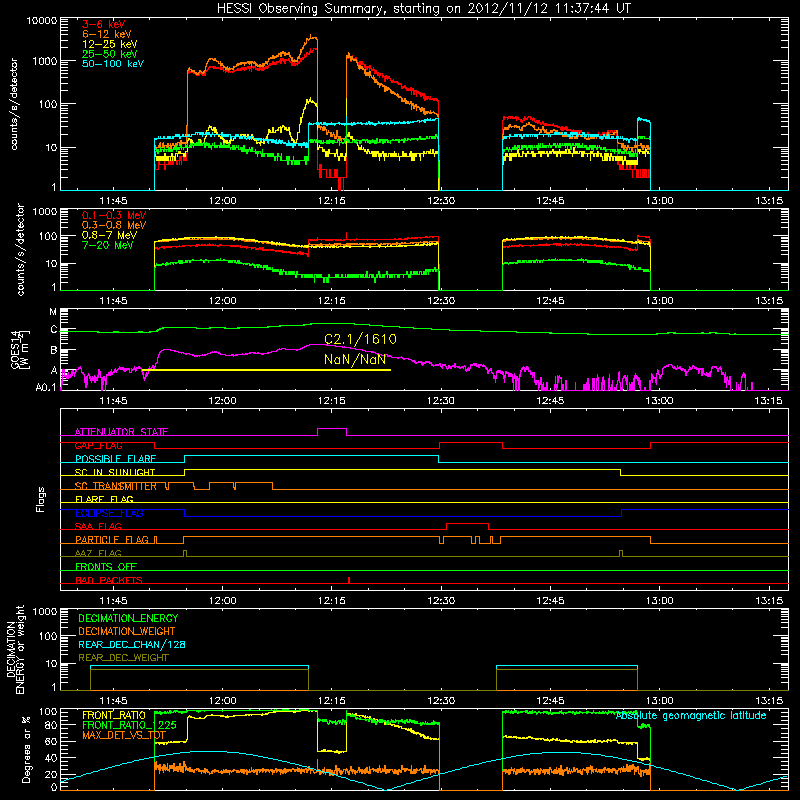Click the 13:00 tick label under GOES plot
This screenshot has height=800, width=800.
pyautogui.click(x=660, y=401)
